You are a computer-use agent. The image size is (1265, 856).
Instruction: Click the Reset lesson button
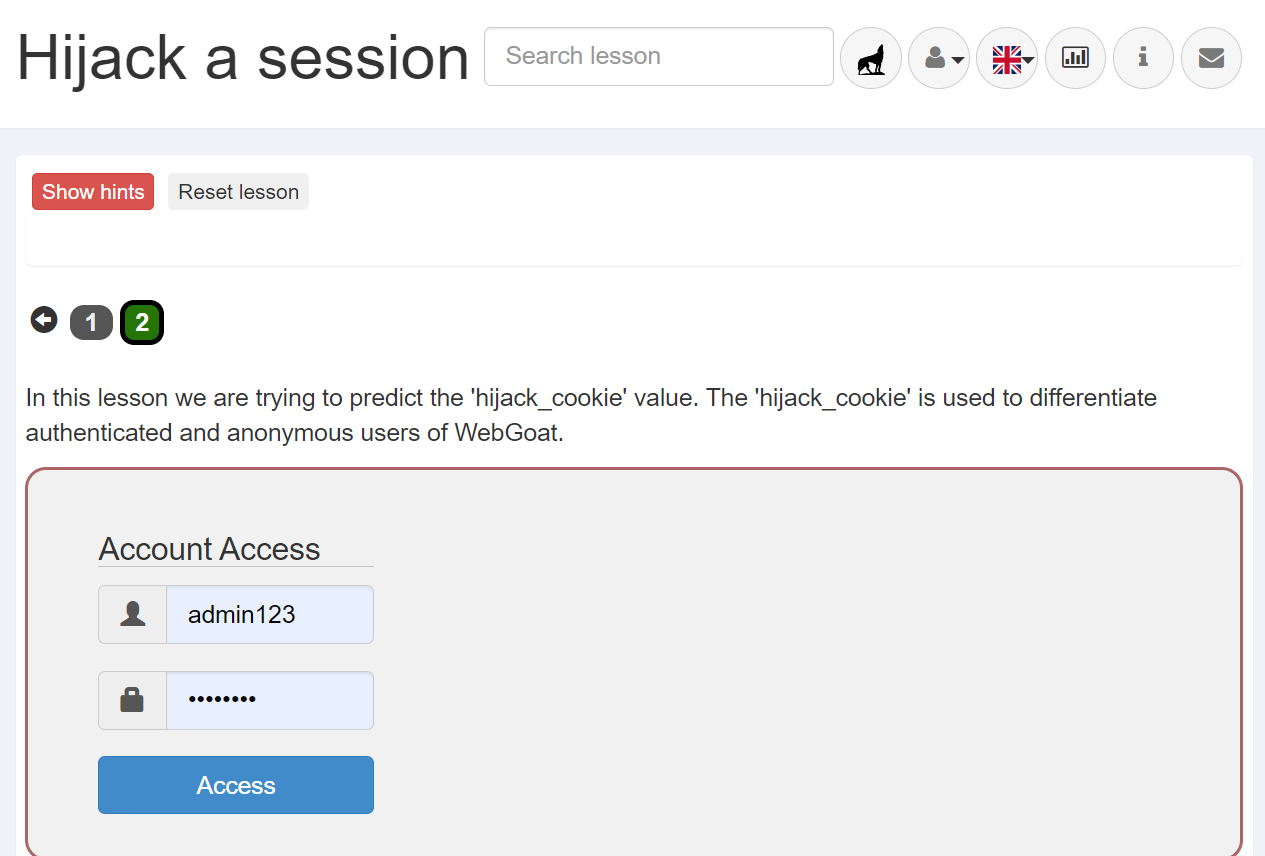pyautogui.click(x=238, y=192)
